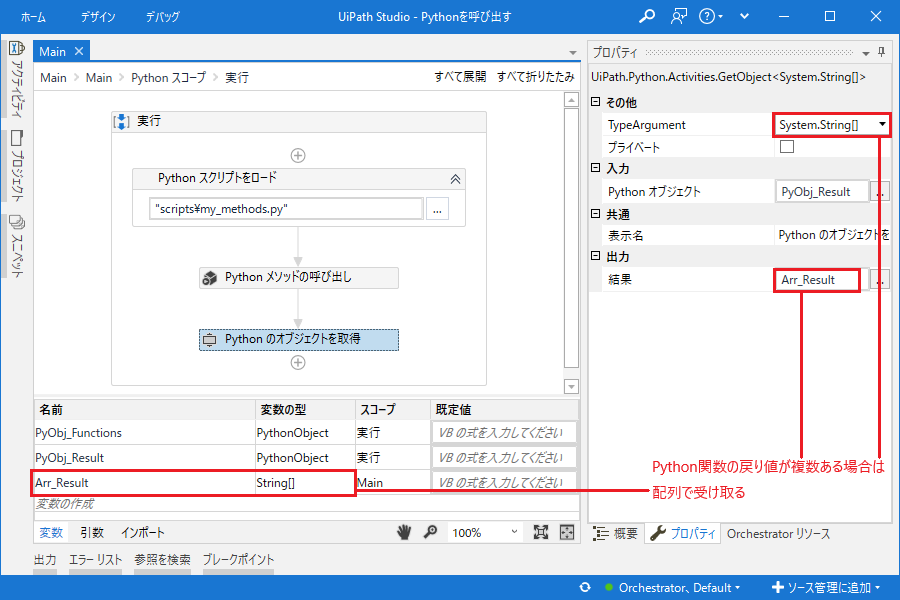Image resolution: width=900 pixels, height=600 pixels.
Task: Collapse the ribbon with title bar chevron
Action: pyautogui.click(x=744, y=16)
